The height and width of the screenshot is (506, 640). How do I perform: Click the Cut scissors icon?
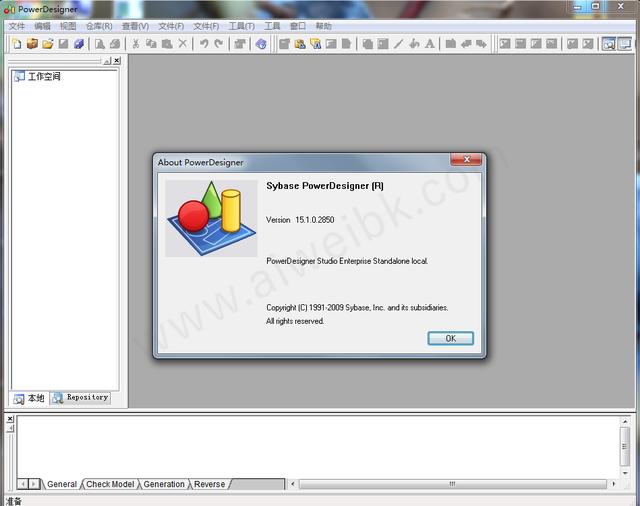coord(136,44)
